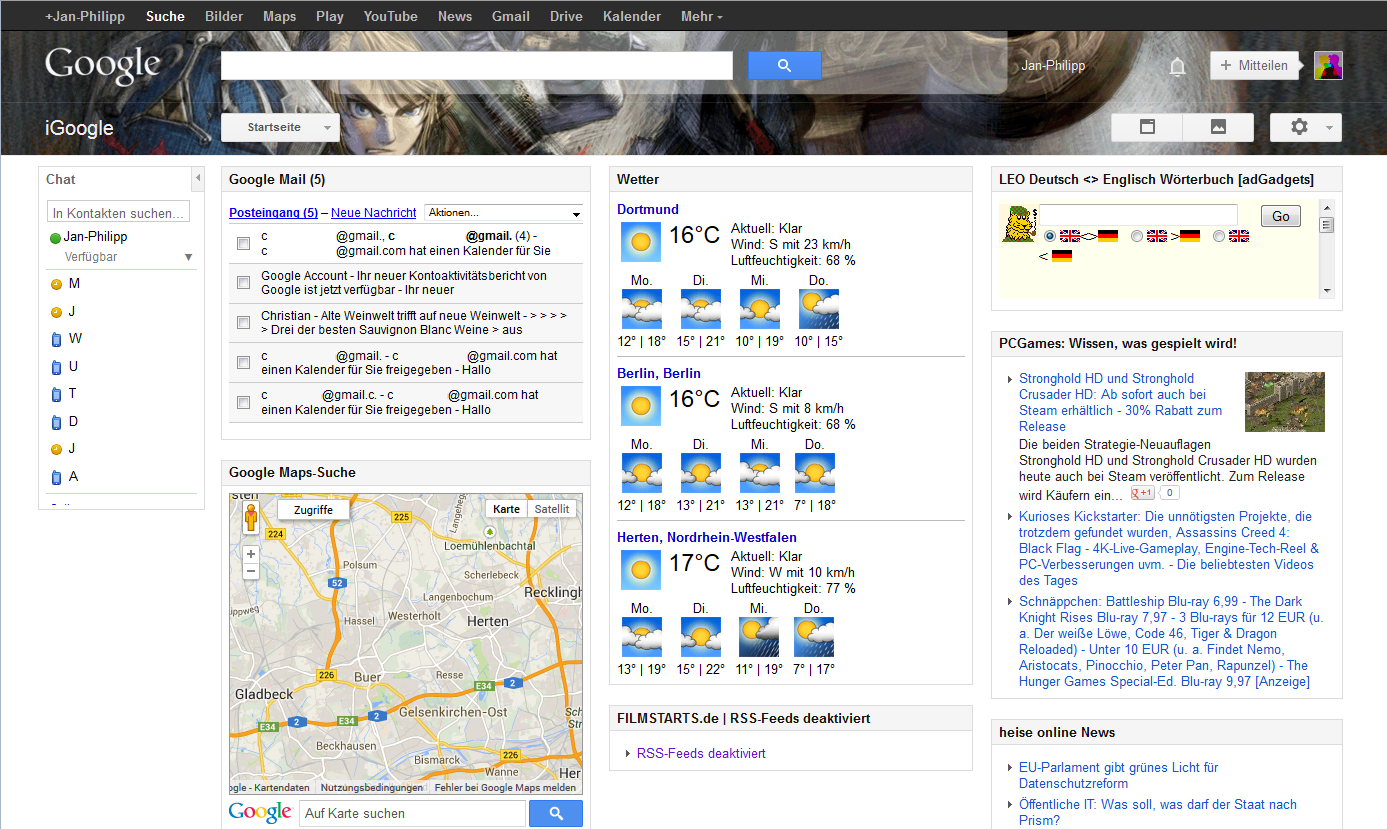Image resolution: width=1387 pixels, height=829 pixels.
Task: Click the +1 button under the Stronghold article
Action: [x=1142, y=493]
